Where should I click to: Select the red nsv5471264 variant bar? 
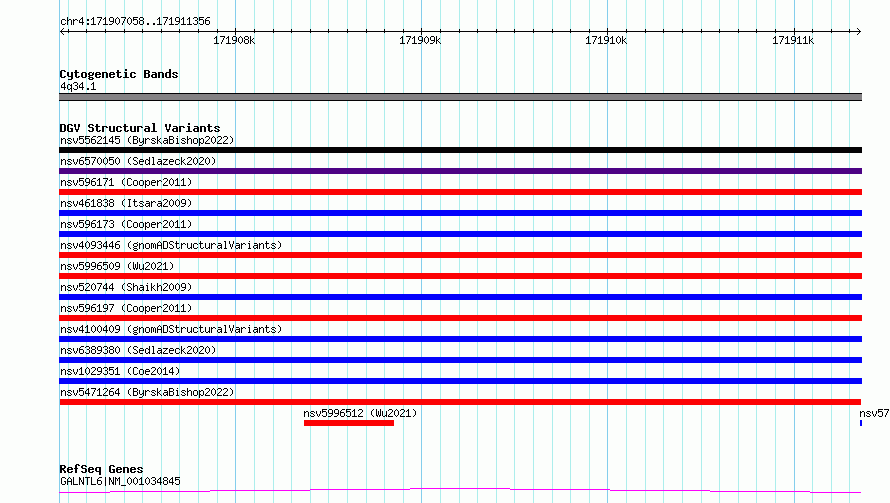(460, 402)
